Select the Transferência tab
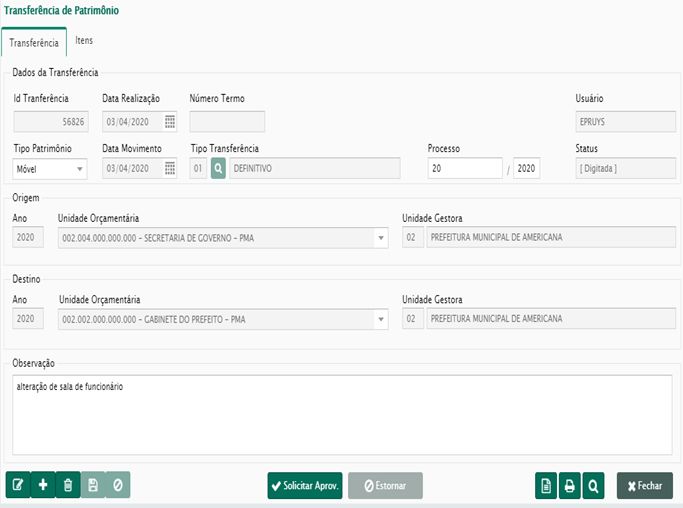The image size is (683, 508). [34, 43]
